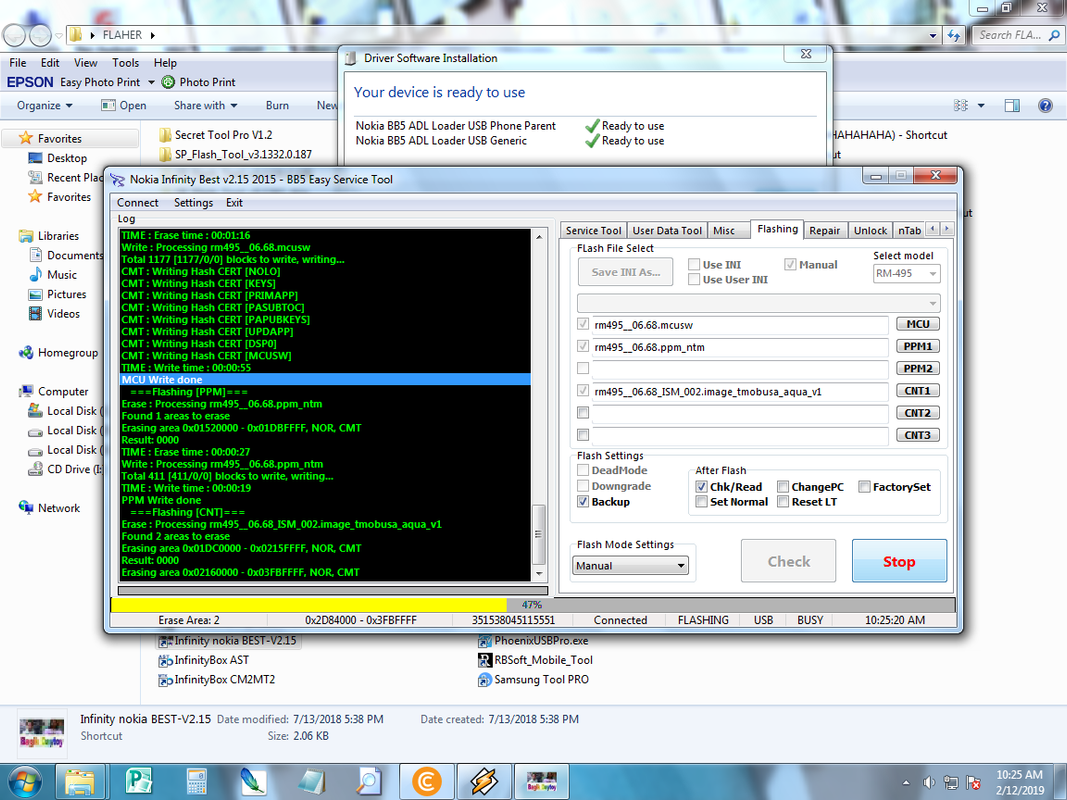Toggle Downgrade checkbox
This screenshot has height=800, width=1067.
(x=583, y=486)
